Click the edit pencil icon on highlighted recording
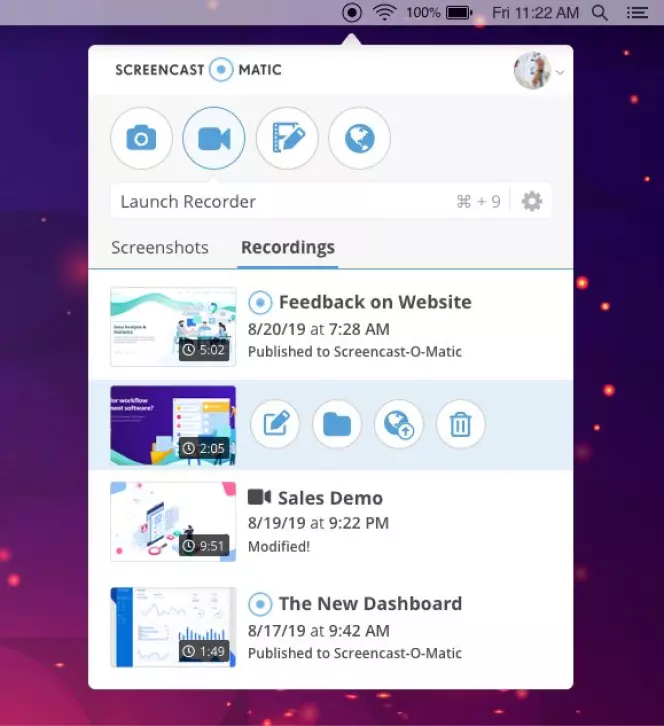 point(275,424)
